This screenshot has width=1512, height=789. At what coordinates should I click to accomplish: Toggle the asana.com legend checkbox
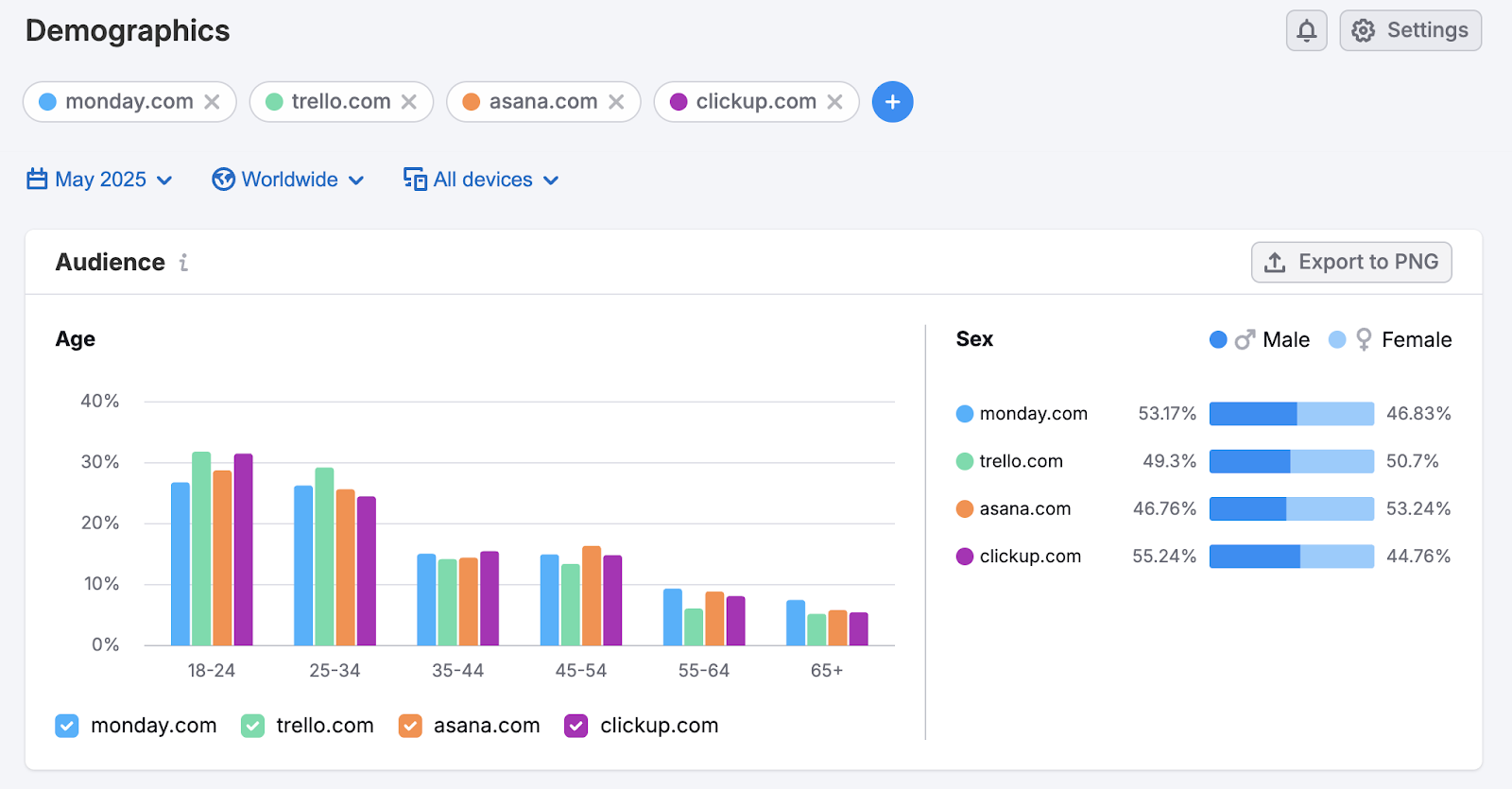pos(410,726)
